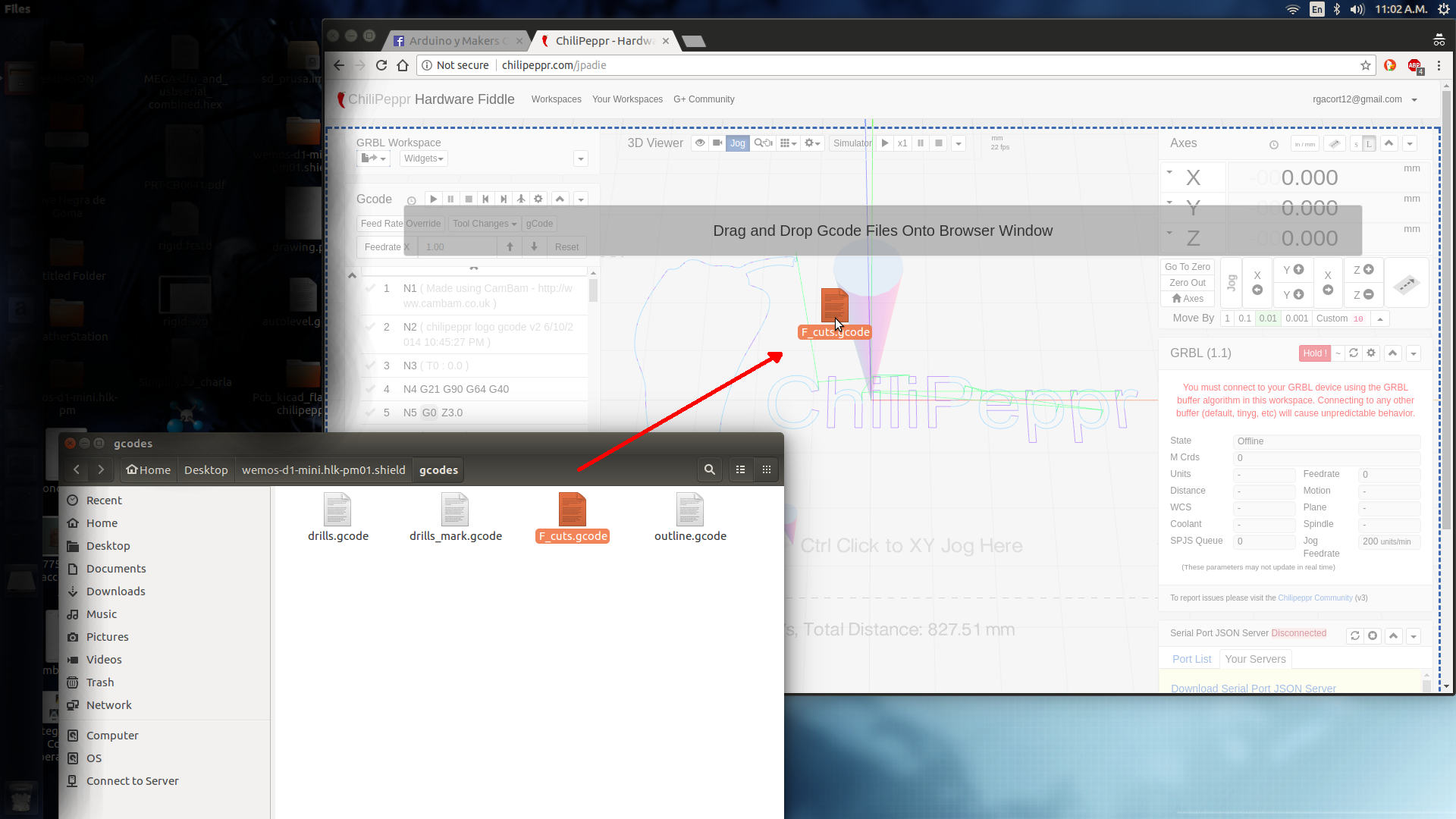Viewport: 1456px width, 819px height.
Task: Select drills.gcode file in gcodes window
Action: click(338, 517)
